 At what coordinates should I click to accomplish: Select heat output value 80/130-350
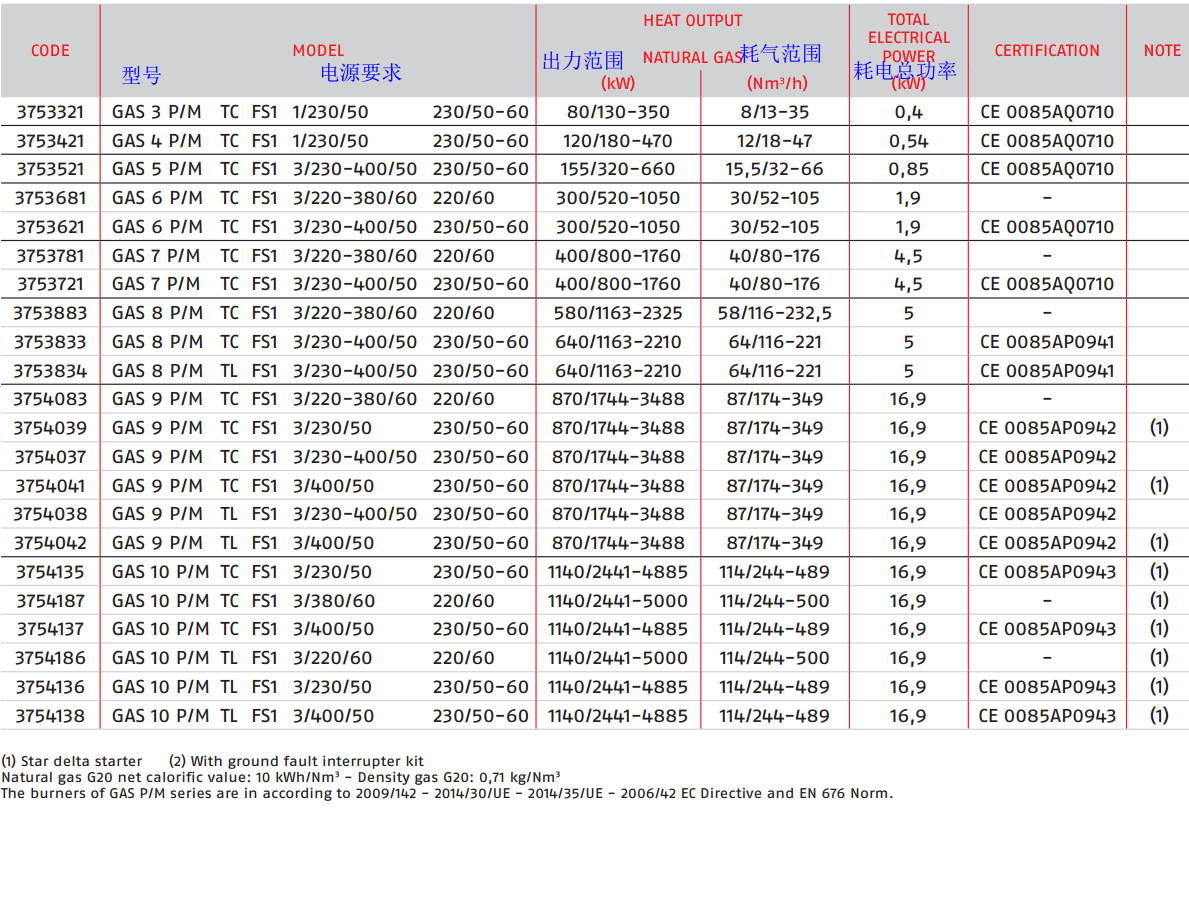(x=618, y=112)
